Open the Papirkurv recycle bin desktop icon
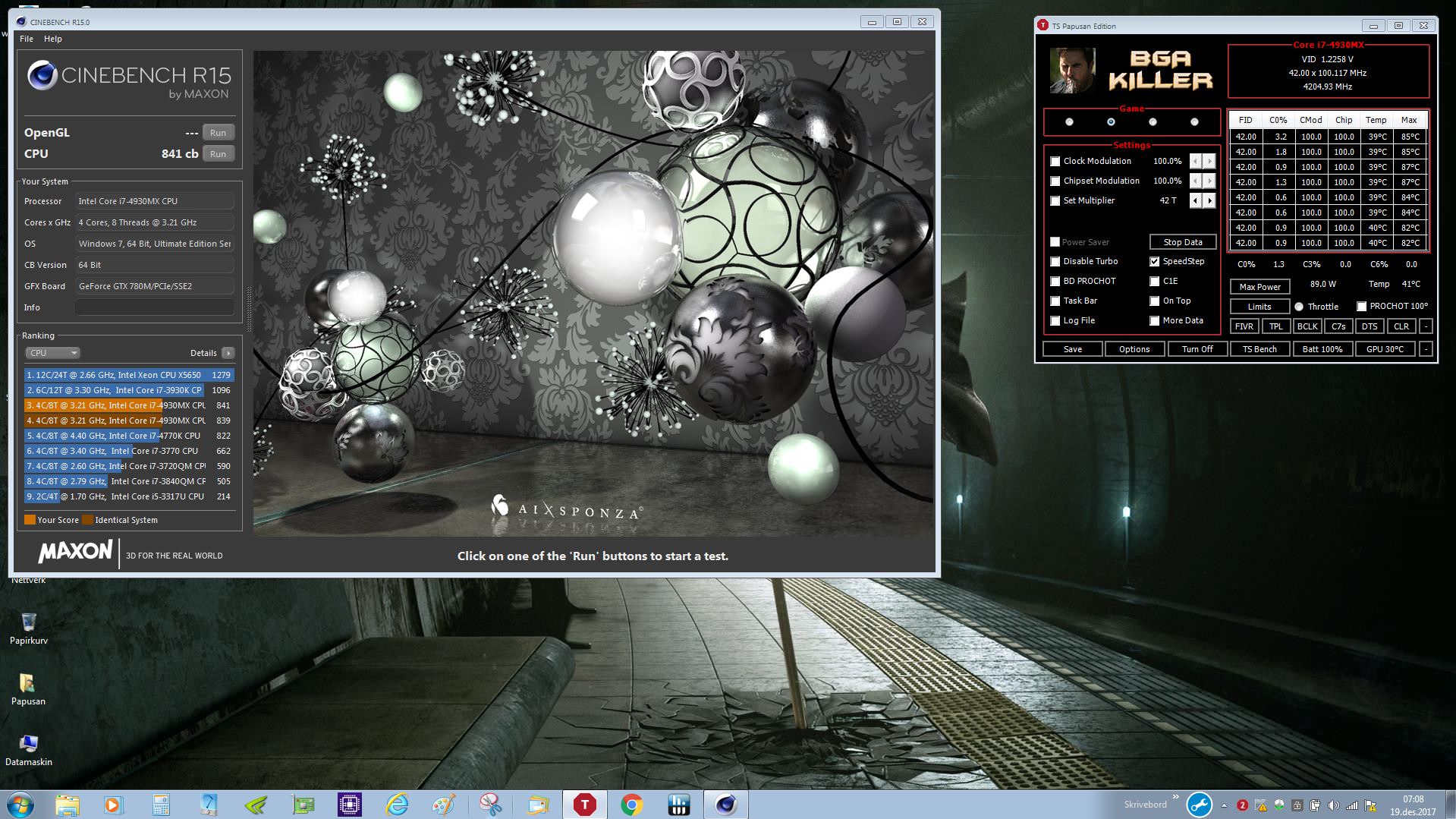1456x819 pixels. 28,628
